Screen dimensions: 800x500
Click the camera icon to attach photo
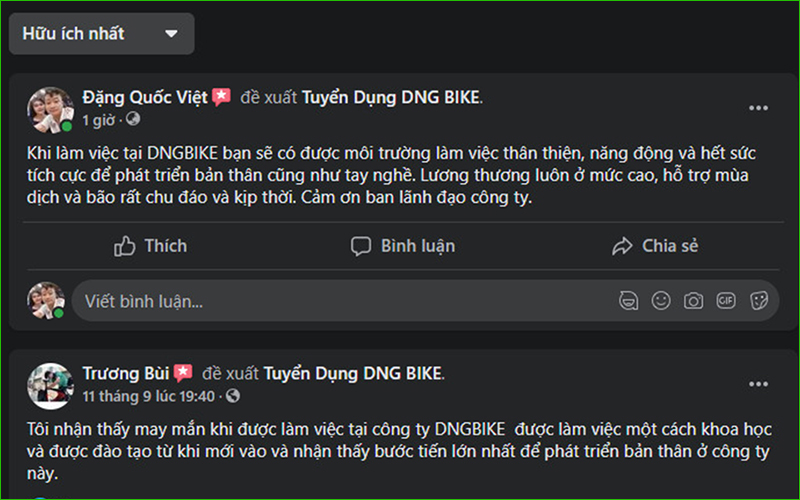(x=693, y=300)
